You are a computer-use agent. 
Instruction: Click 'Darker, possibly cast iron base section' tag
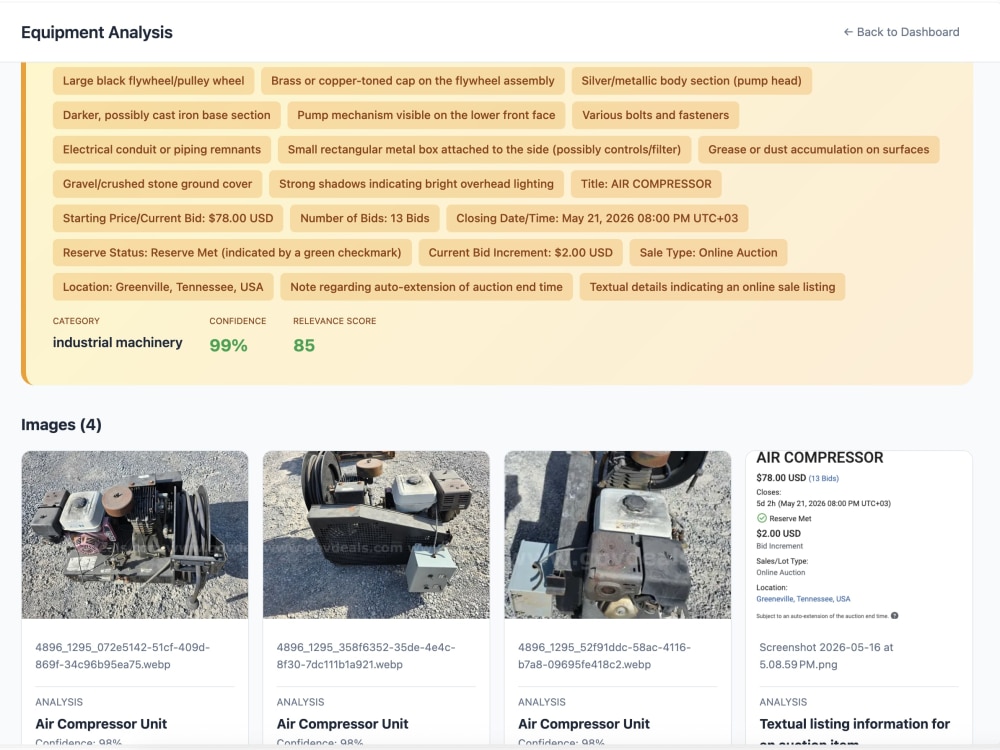(x=166, y=115)
